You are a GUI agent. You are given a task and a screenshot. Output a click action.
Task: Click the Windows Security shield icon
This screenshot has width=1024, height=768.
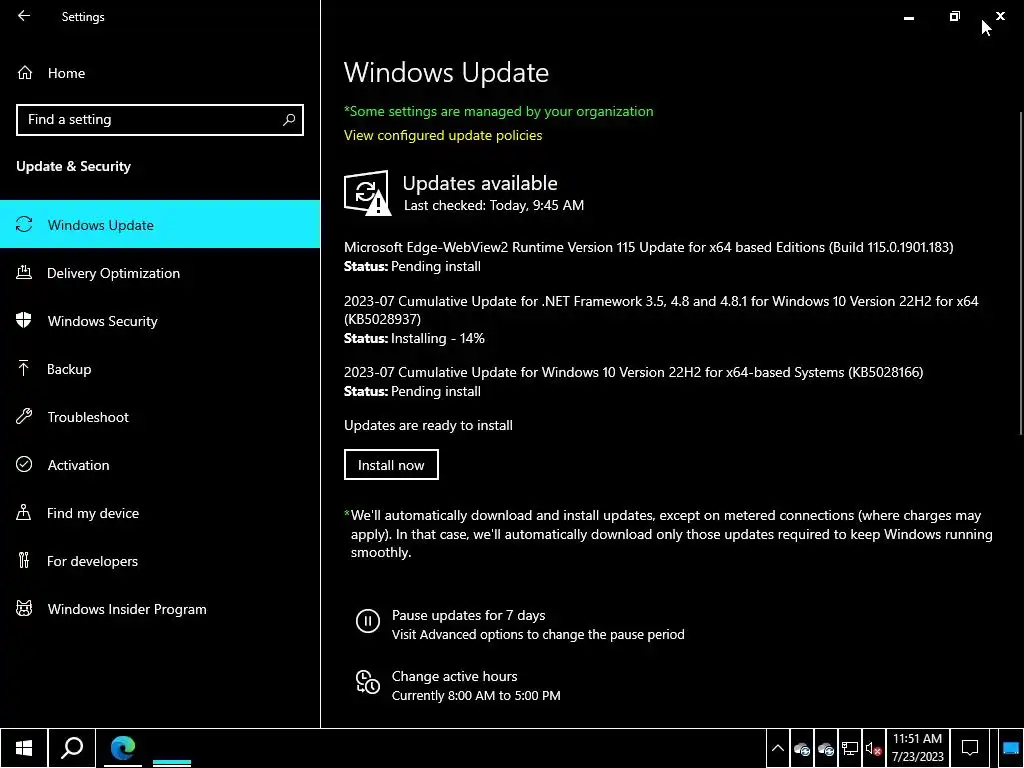tap(24, 320)
